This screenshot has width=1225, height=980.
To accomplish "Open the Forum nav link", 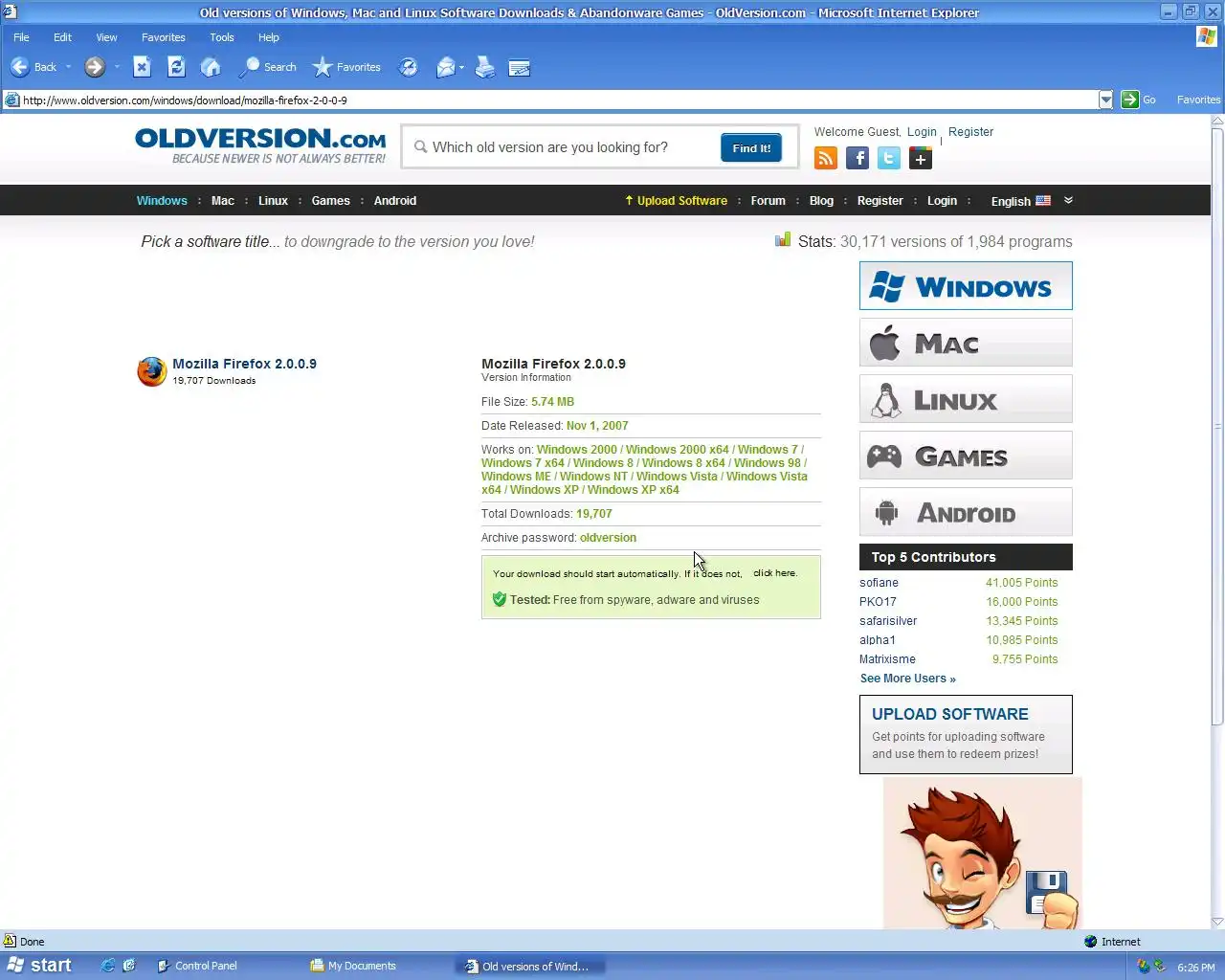I will (768, 201).
